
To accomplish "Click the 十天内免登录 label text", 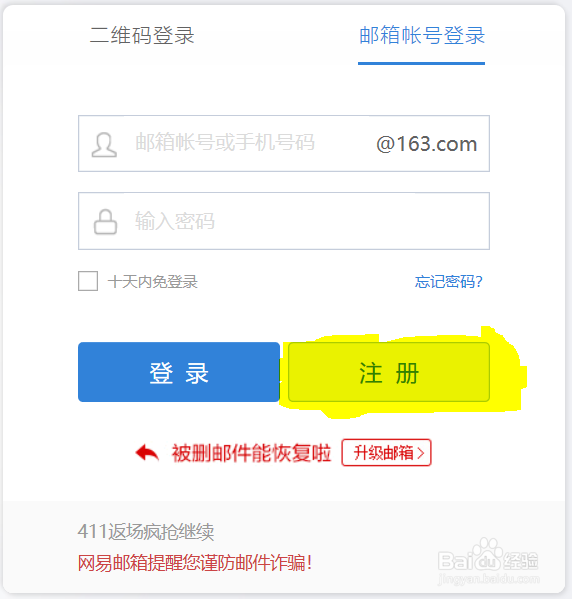I will (152, 282).
